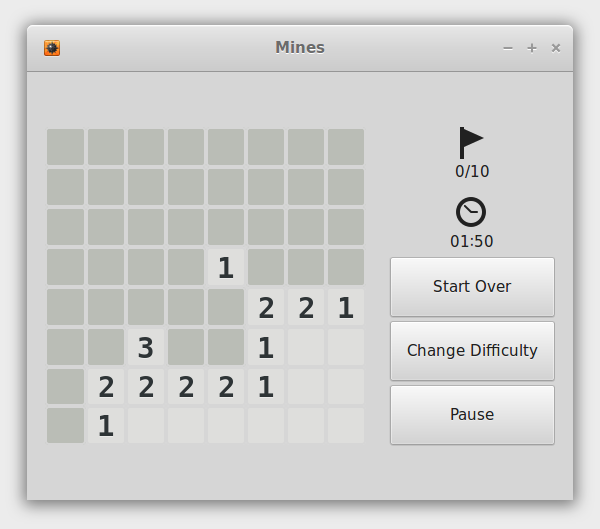Click the empty revealed bottom-right corner tile
Screen dimensions: 600x529
(x=346, y=425)
